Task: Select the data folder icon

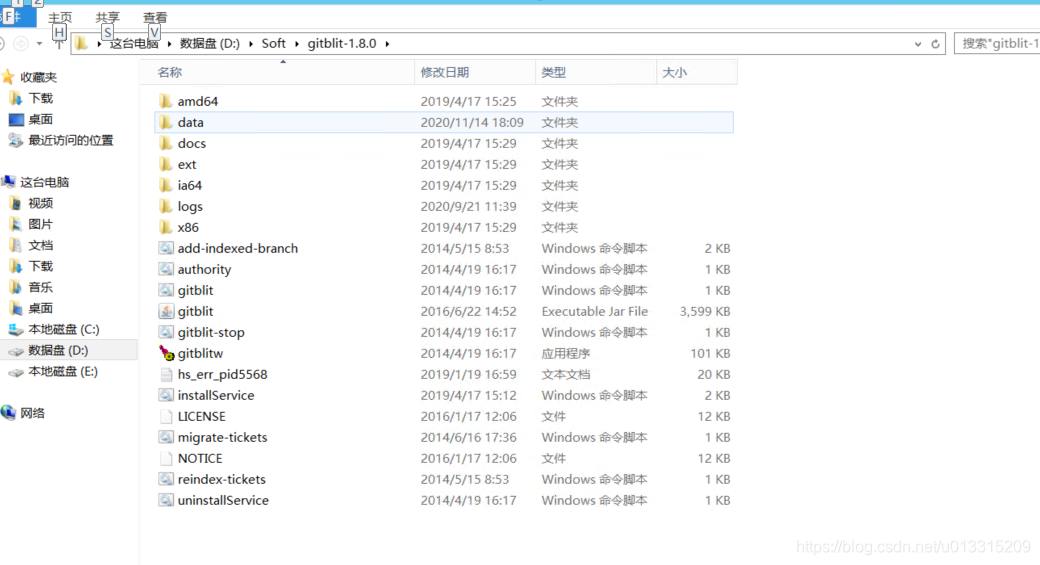Action: click(166, 122)
